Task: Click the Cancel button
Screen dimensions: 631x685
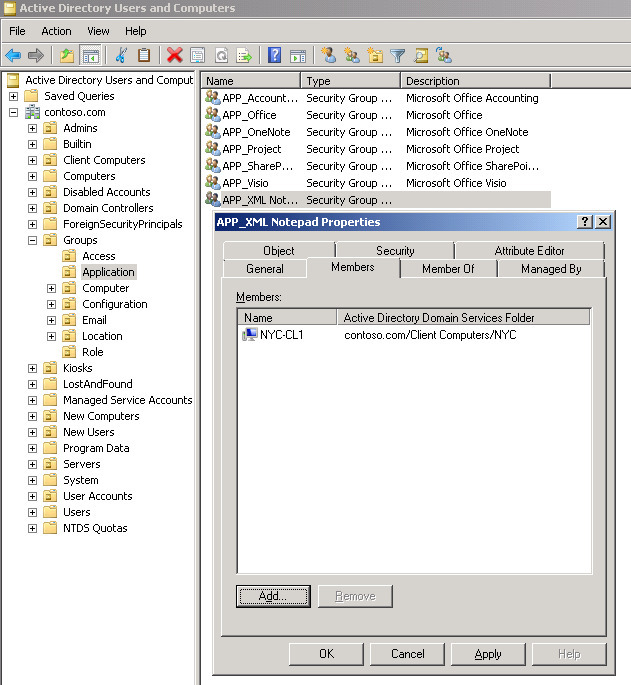Action: coord(407,654)
